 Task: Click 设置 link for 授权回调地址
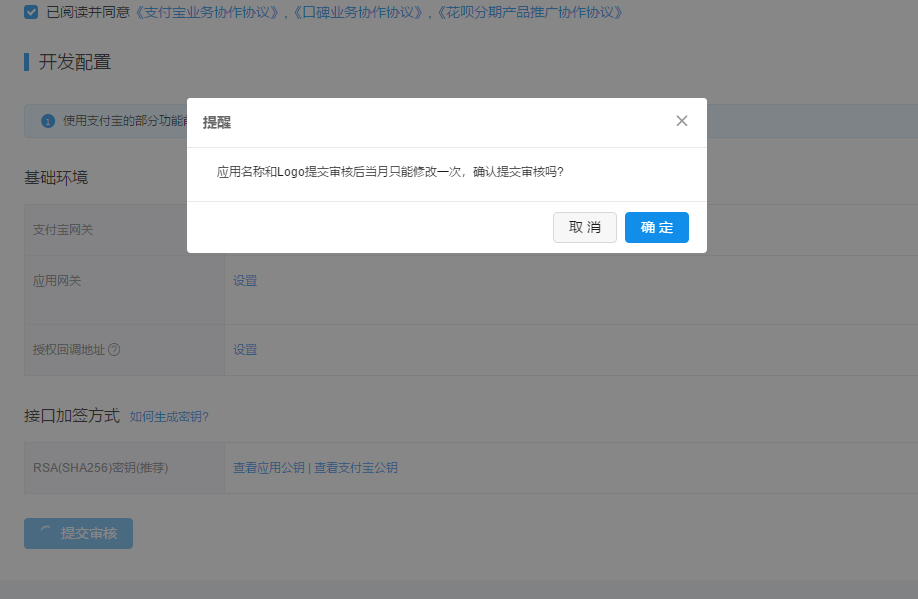point(245,350)
